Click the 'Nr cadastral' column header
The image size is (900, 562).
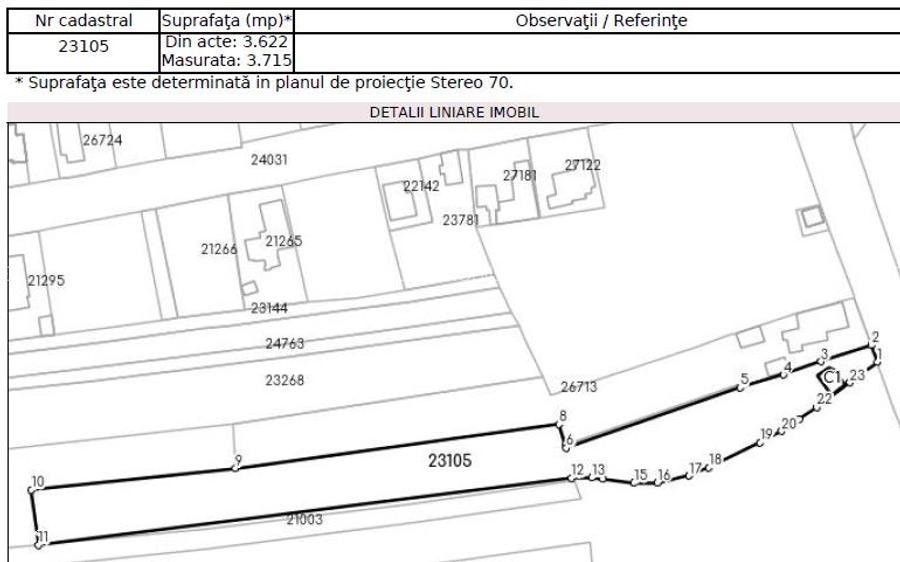tap(82, 20)
